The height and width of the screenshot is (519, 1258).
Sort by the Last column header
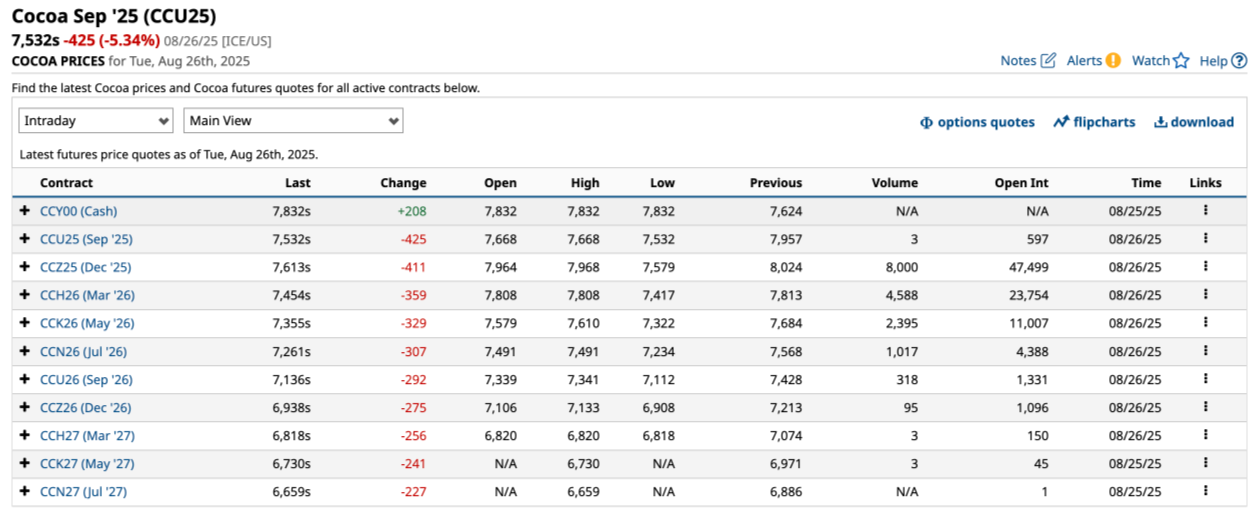[x=297, y=183]
